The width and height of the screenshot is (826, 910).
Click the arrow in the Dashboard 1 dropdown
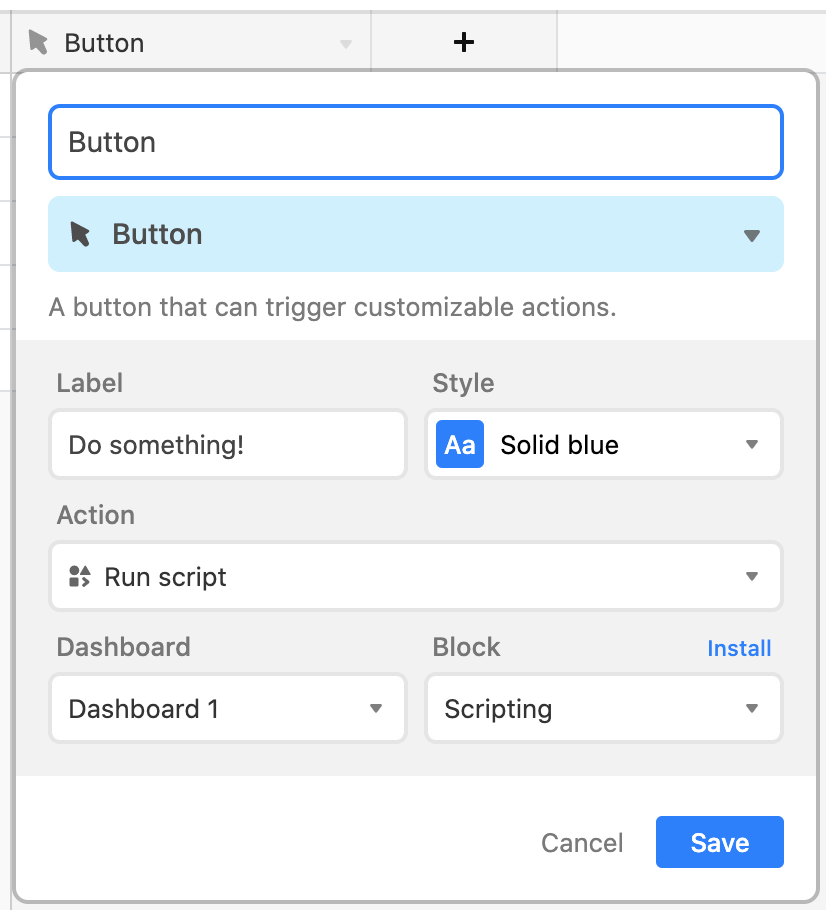(376, 709)
